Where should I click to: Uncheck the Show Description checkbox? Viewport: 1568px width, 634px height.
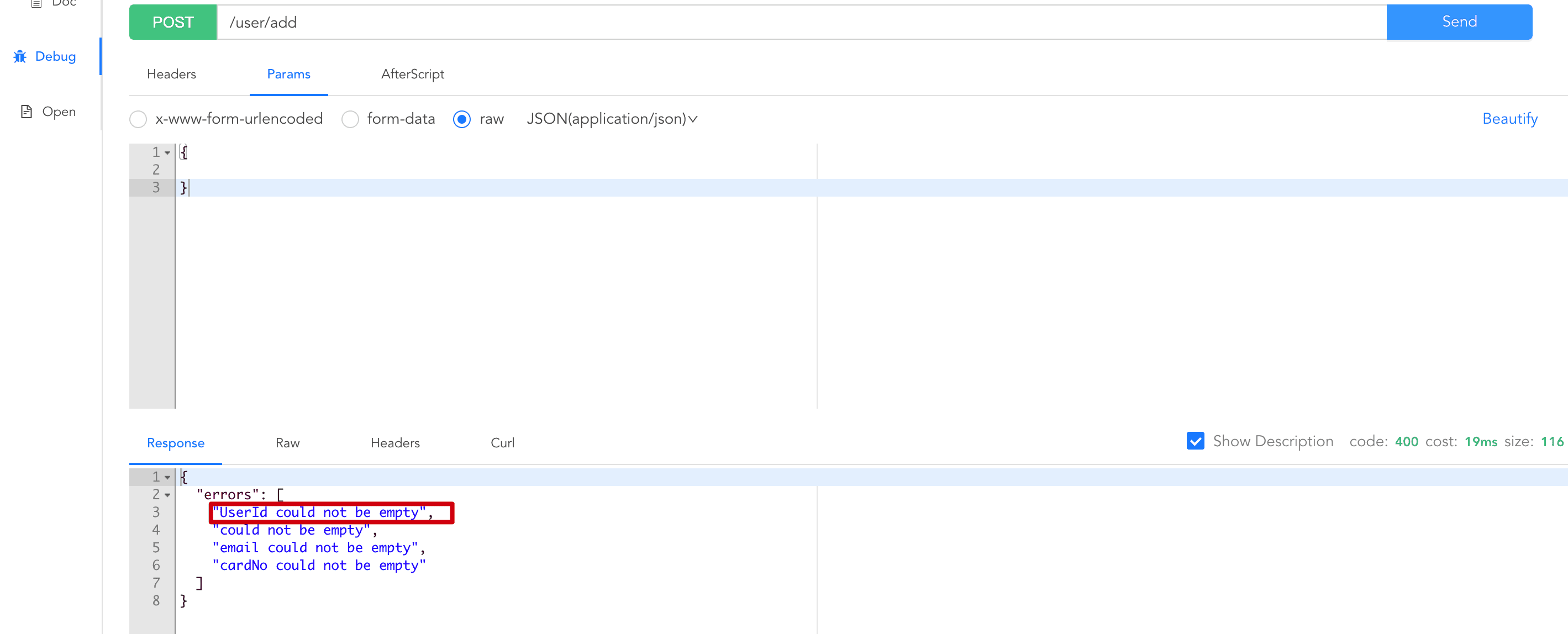[1195, 441]
